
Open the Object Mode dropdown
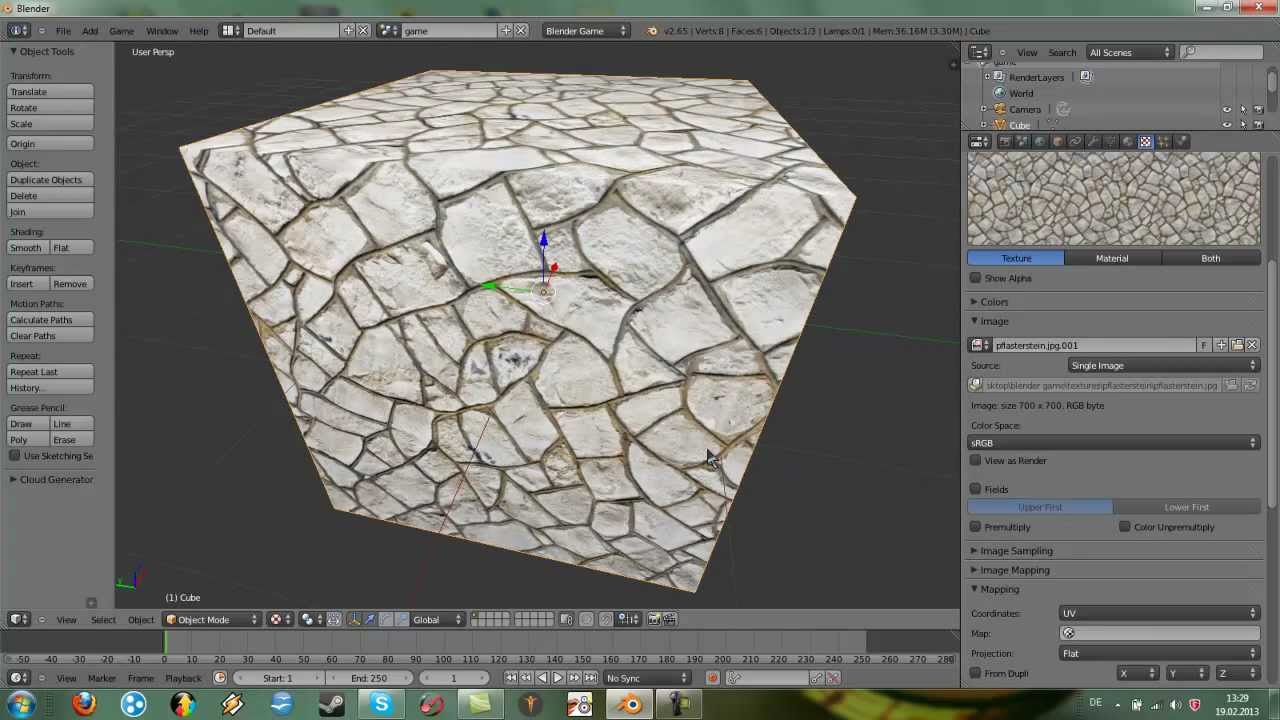212,619
